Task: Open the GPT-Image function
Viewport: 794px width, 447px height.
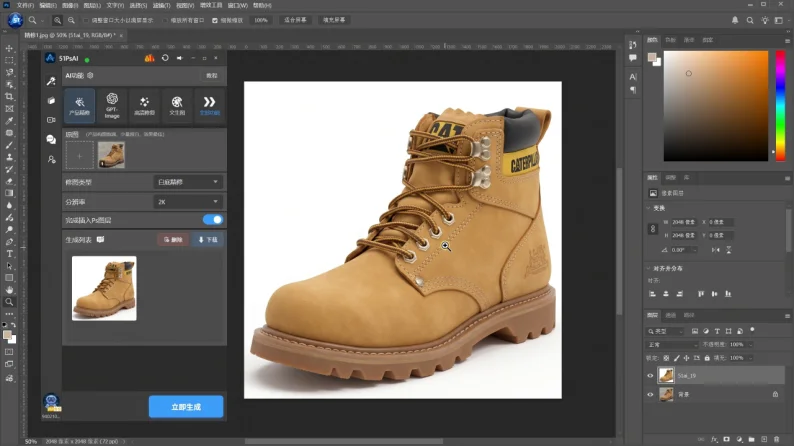Action: click(x=112, y=106)
